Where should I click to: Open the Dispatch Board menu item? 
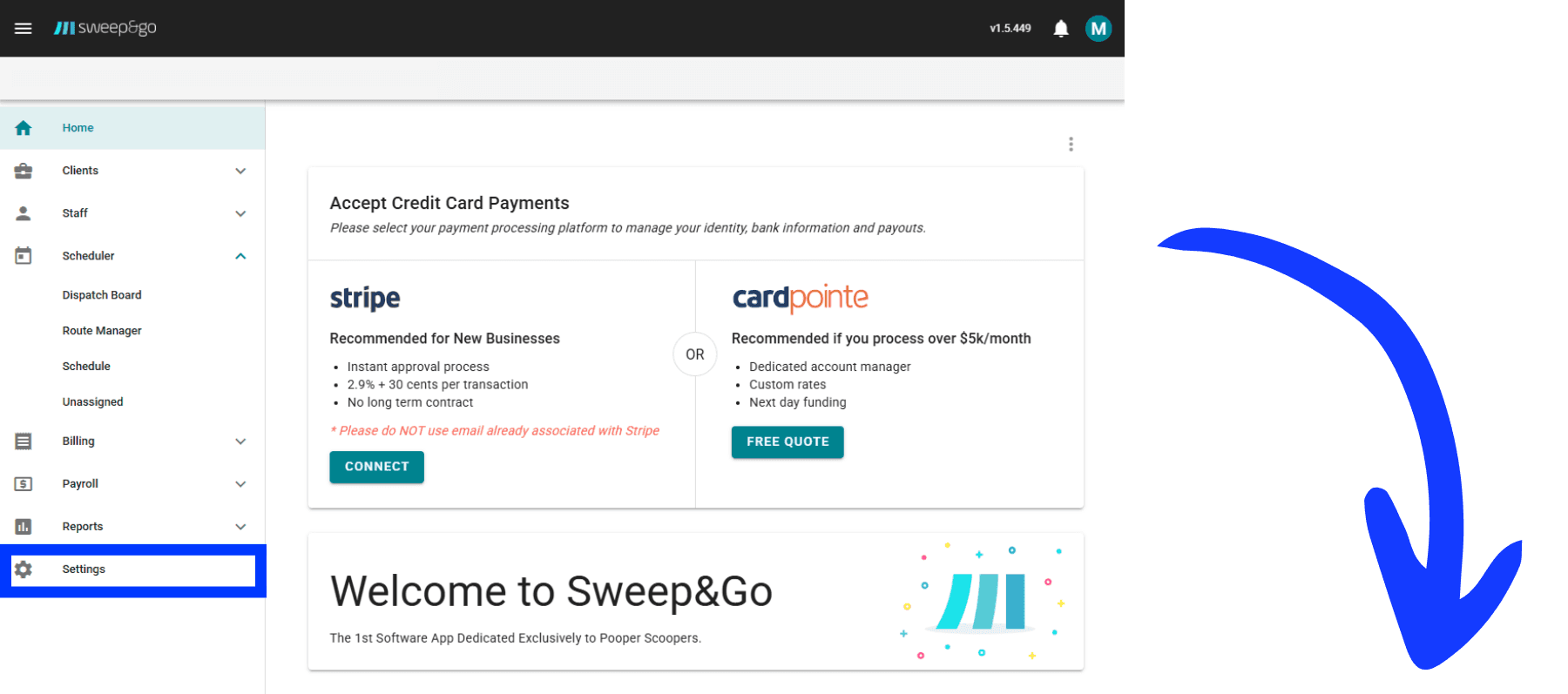pos(102,294)
